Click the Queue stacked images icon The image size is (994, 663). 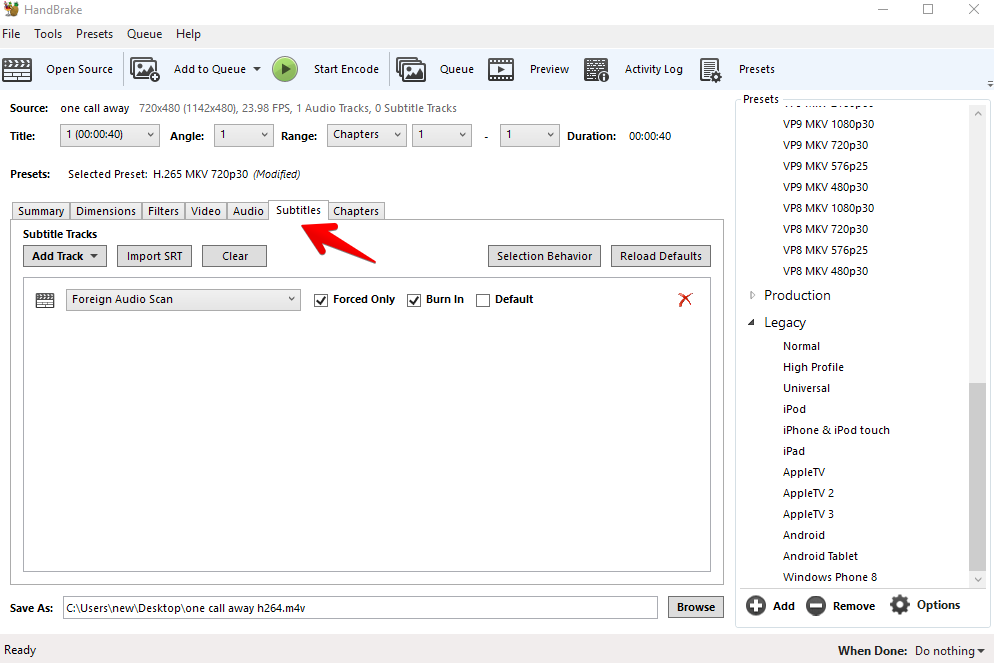411,69
